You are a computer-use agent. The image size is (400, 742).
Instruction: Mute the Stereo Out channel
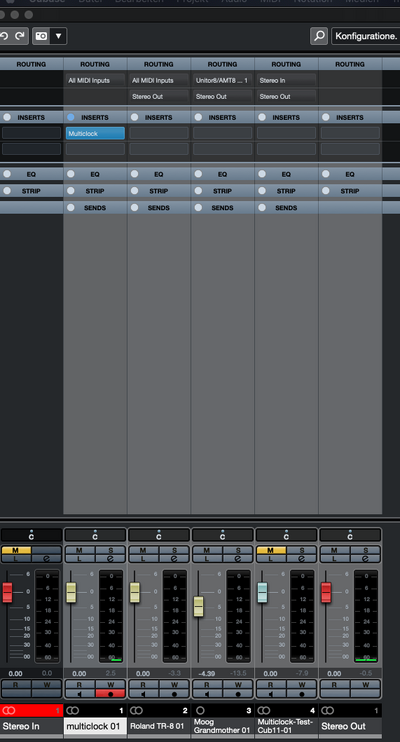click(335, 550)
